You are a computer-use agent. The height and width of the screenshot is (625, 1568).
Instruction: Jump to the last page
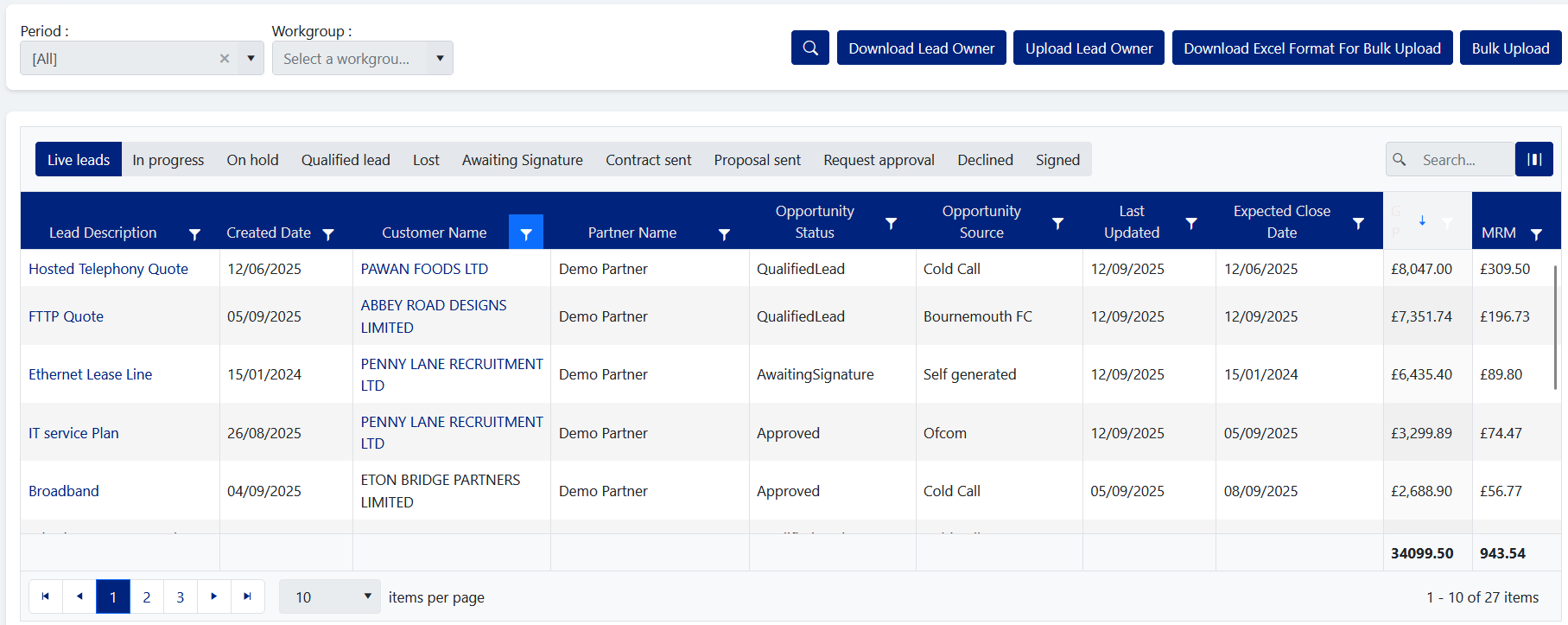[x=248, y=596]
